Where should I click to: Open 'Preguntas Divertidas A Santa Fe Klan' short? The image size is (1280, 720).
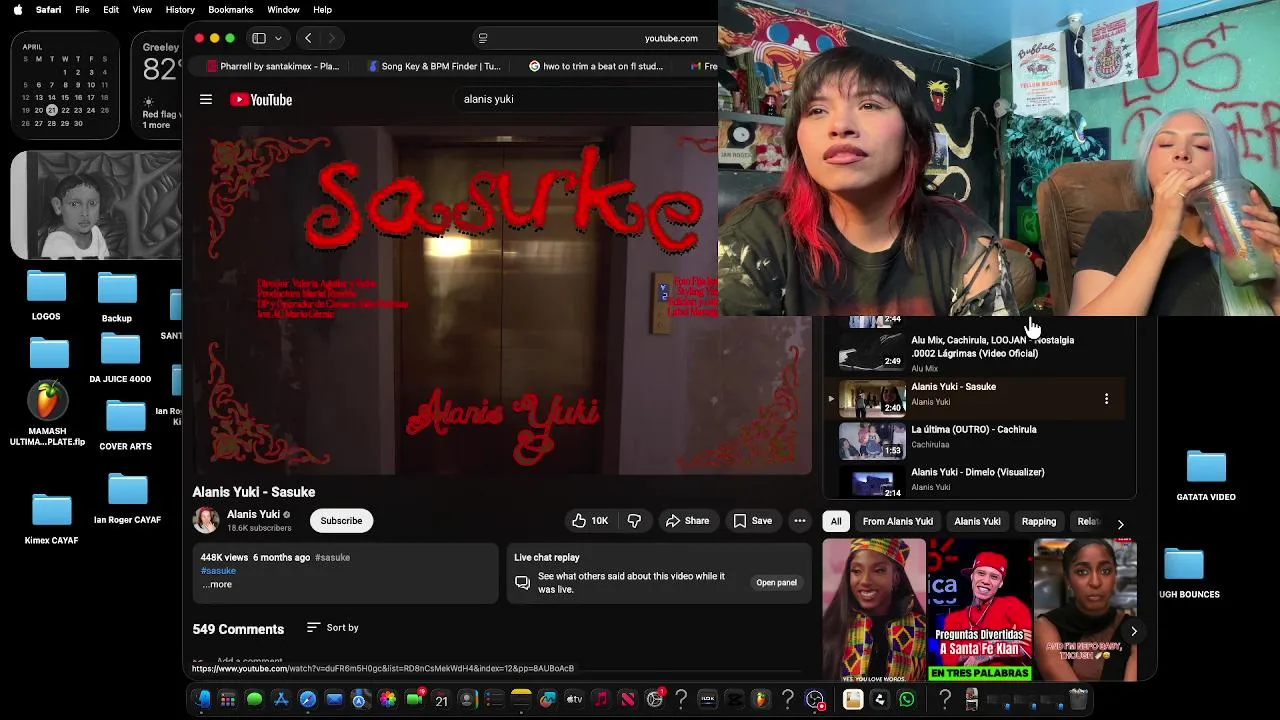[980, 610]
